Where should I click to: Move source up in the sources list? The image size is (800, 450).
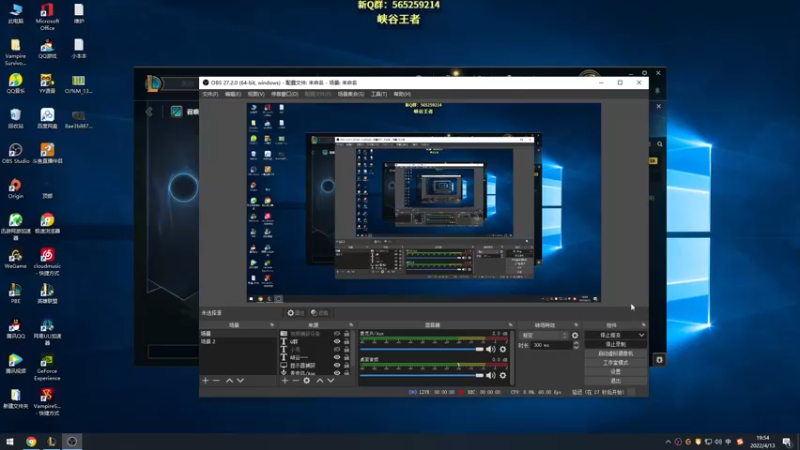pyautogui.click(x=320, y=381)
